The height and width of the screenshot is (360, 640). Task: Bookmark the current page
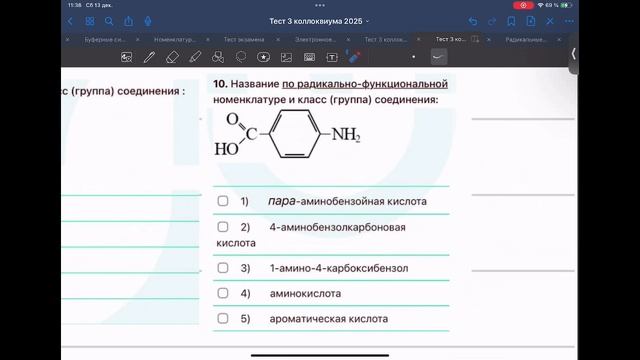[x=511, y=21]
